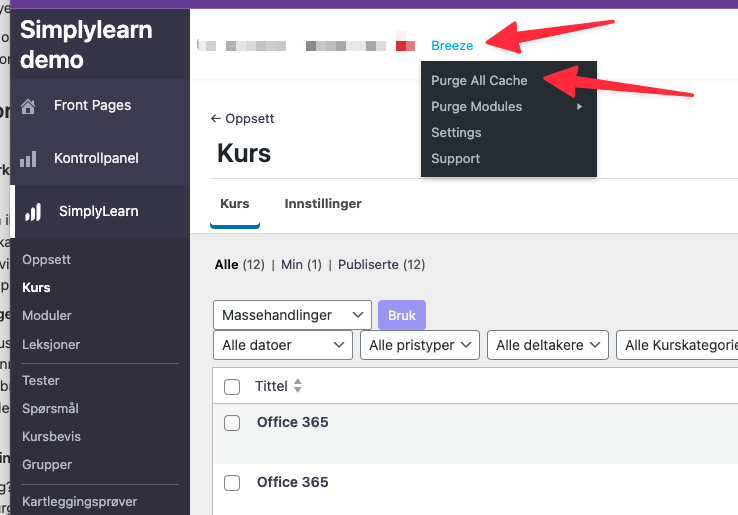Open Settings in the Breeze menu
This screenshot has width=738, height=515.
(x=456, y=133)
